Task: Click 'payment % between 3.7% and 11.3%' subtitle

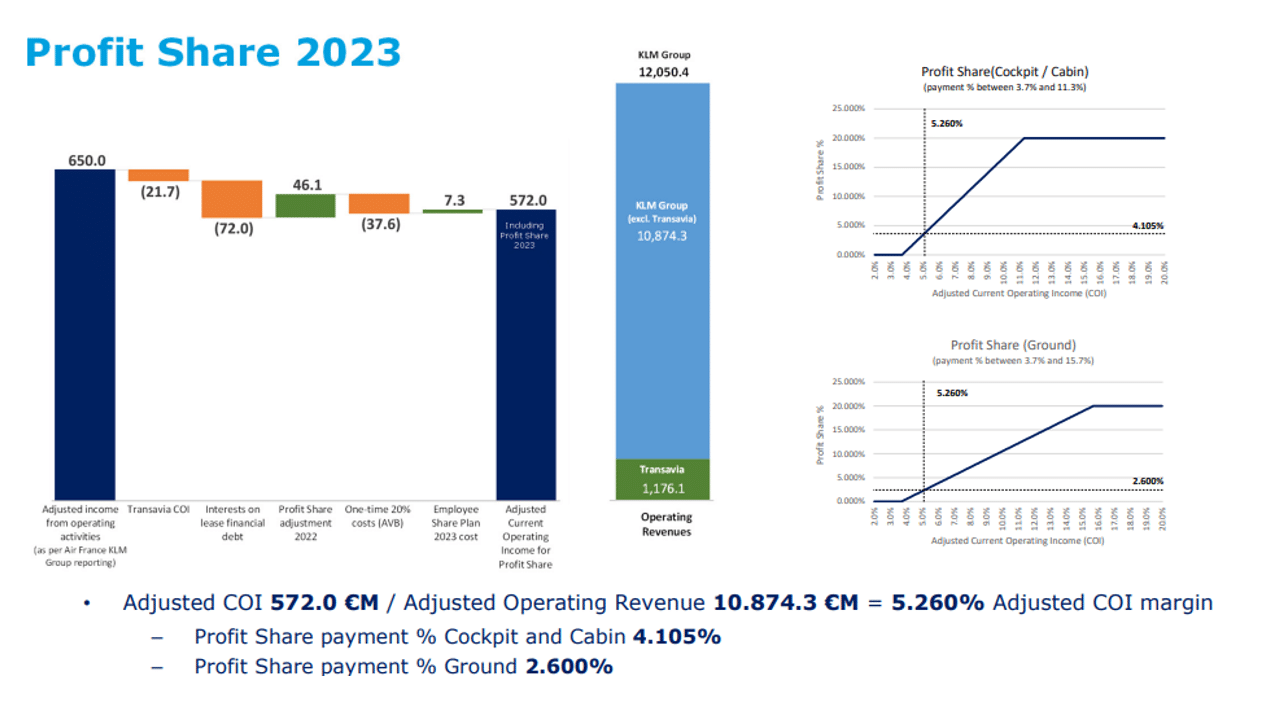Action: pyautogui.click(x=1005, y=88)
